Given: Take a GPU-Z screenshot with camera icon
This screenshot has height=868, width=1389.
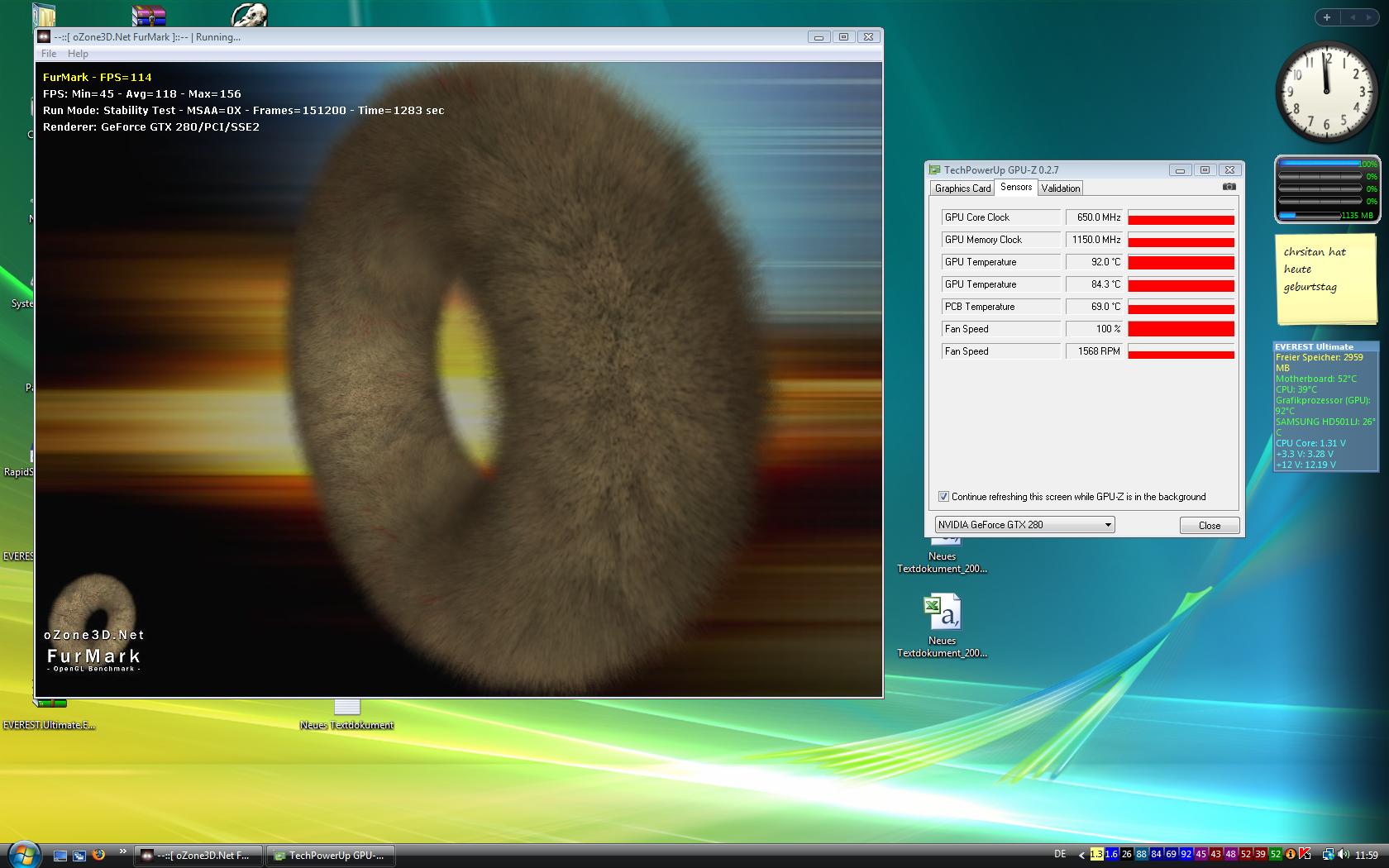Looking at the screenshot, I should coord(1229,187).
